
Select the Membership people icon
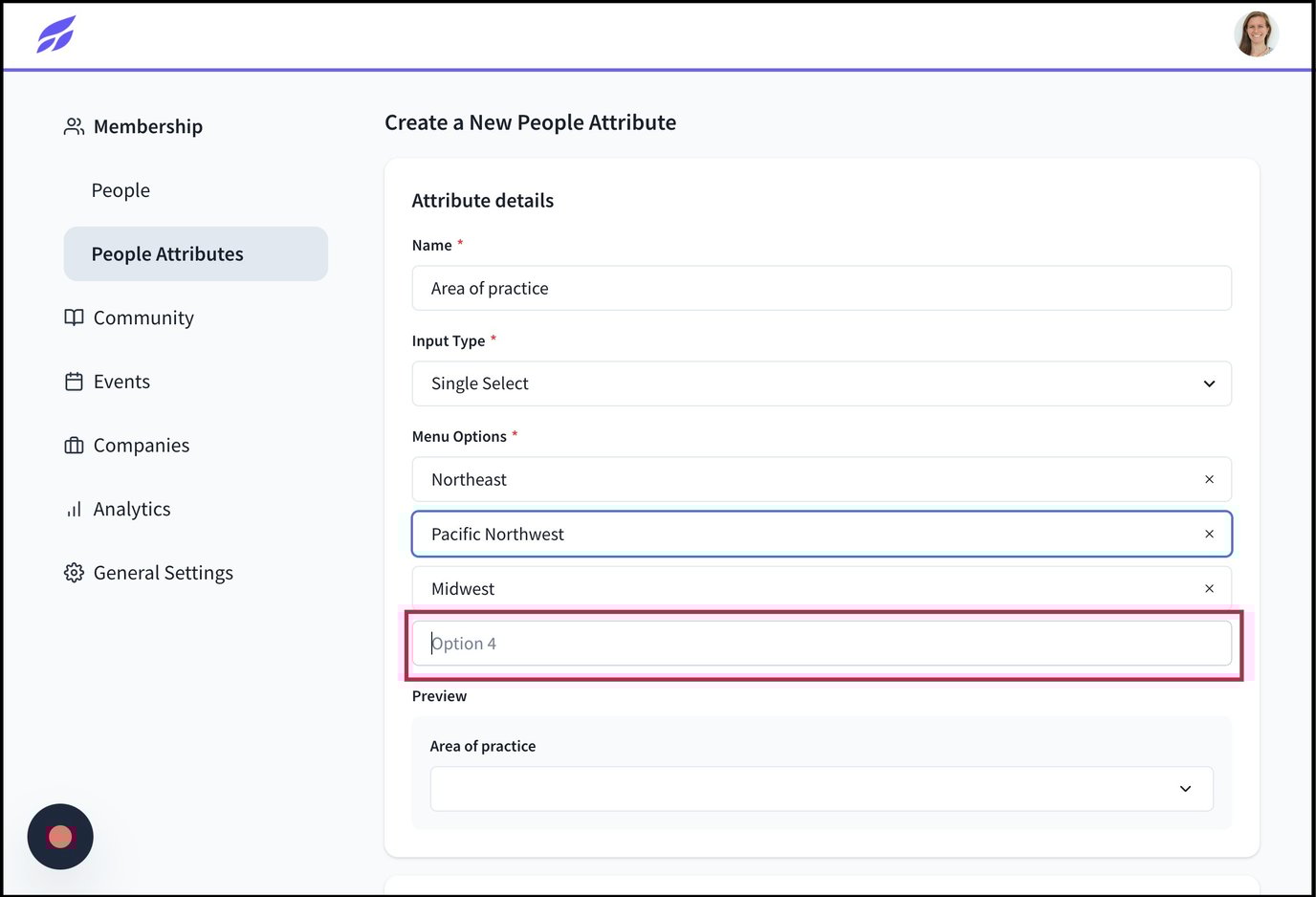[x=74, y=125]
